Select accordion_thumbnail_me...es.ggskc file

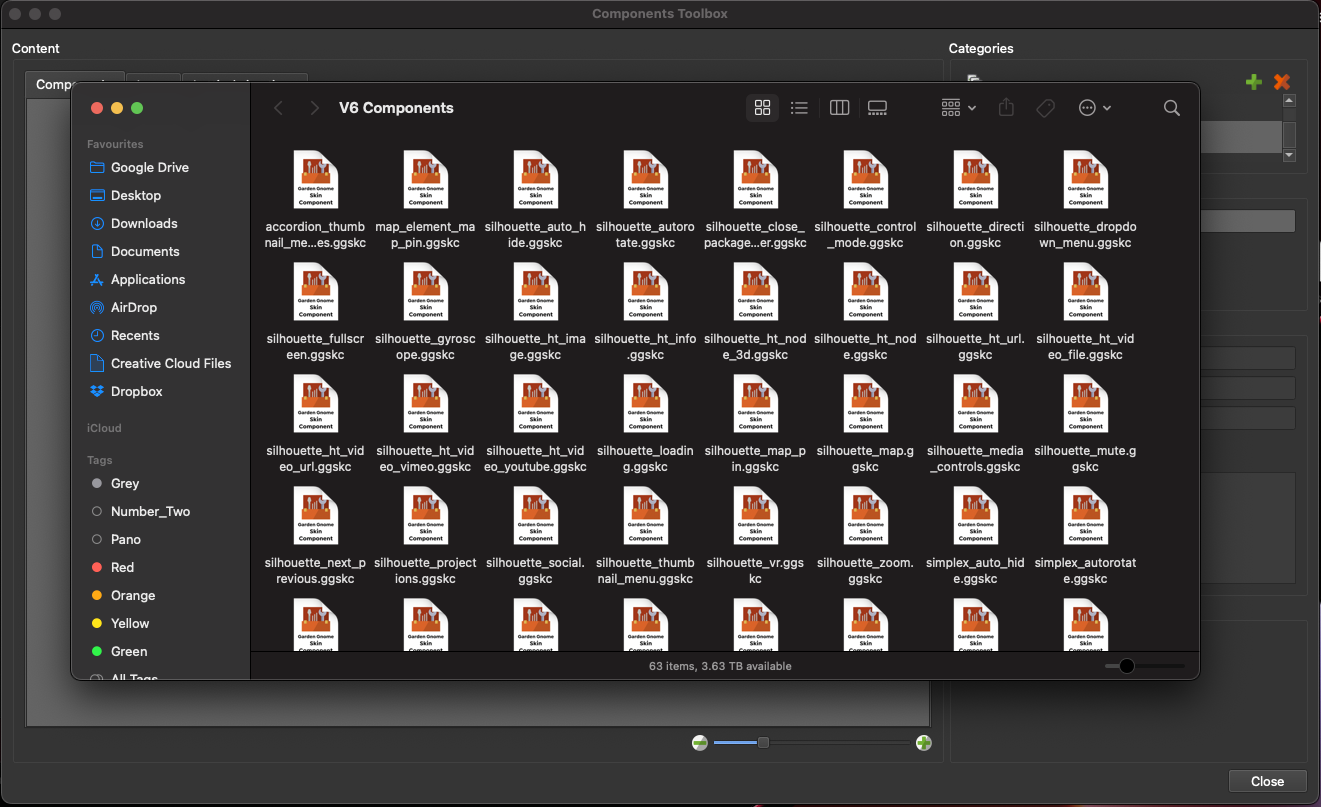pos(315,200)
